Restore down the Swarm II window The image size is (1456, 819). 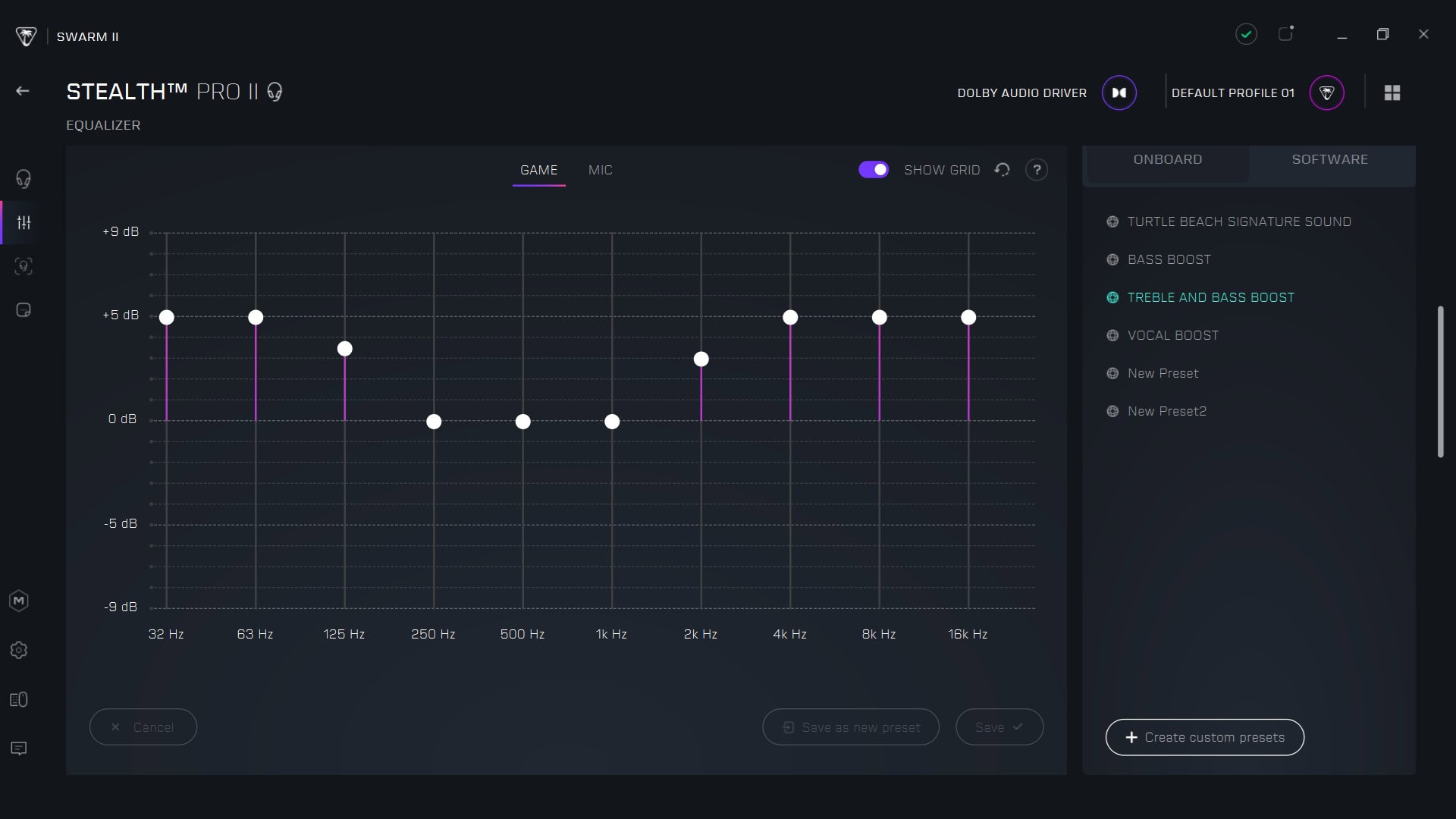point(1382,34)
